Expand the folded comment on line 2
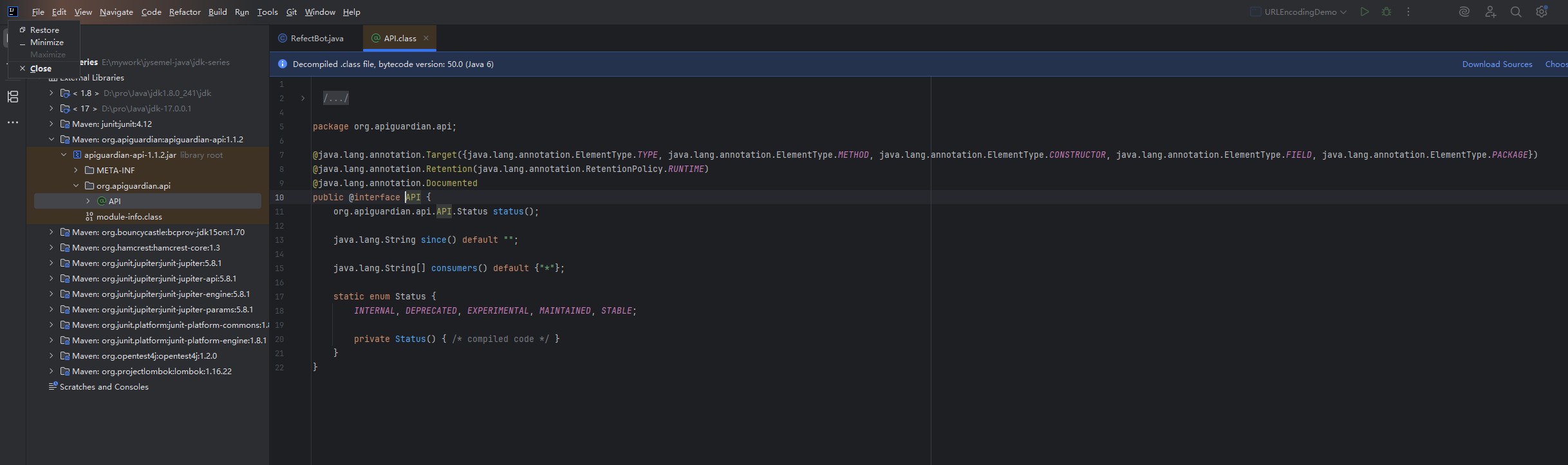 [303, 99]
